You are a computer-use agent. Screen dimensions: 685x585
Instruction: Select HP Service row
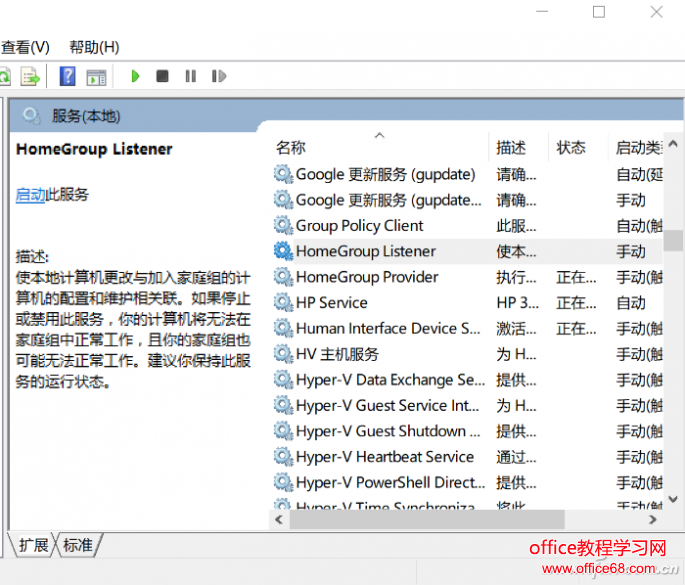pos(467,303)
